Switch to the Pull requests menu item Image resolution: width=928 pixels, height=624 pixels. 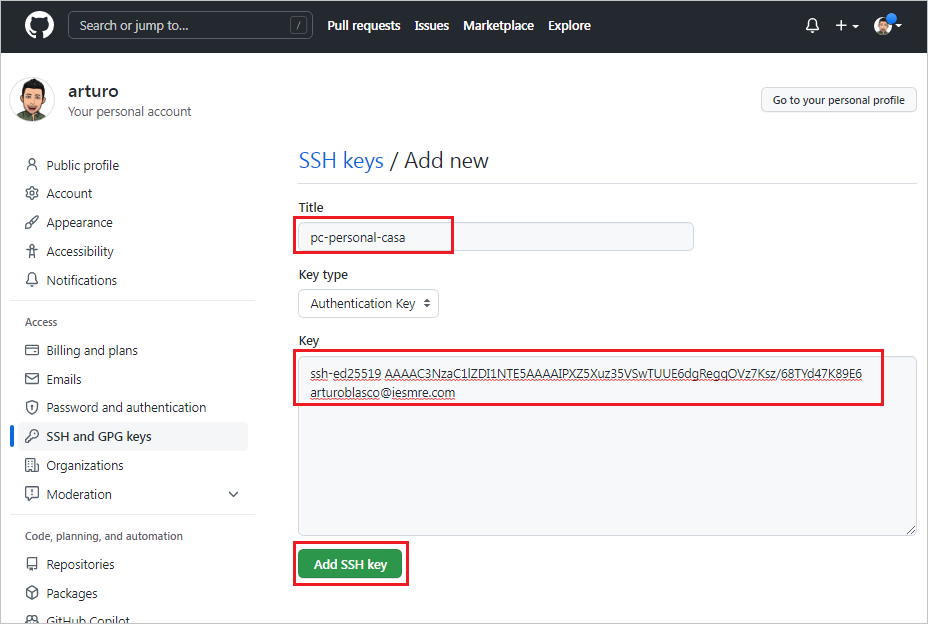point(363,25)
